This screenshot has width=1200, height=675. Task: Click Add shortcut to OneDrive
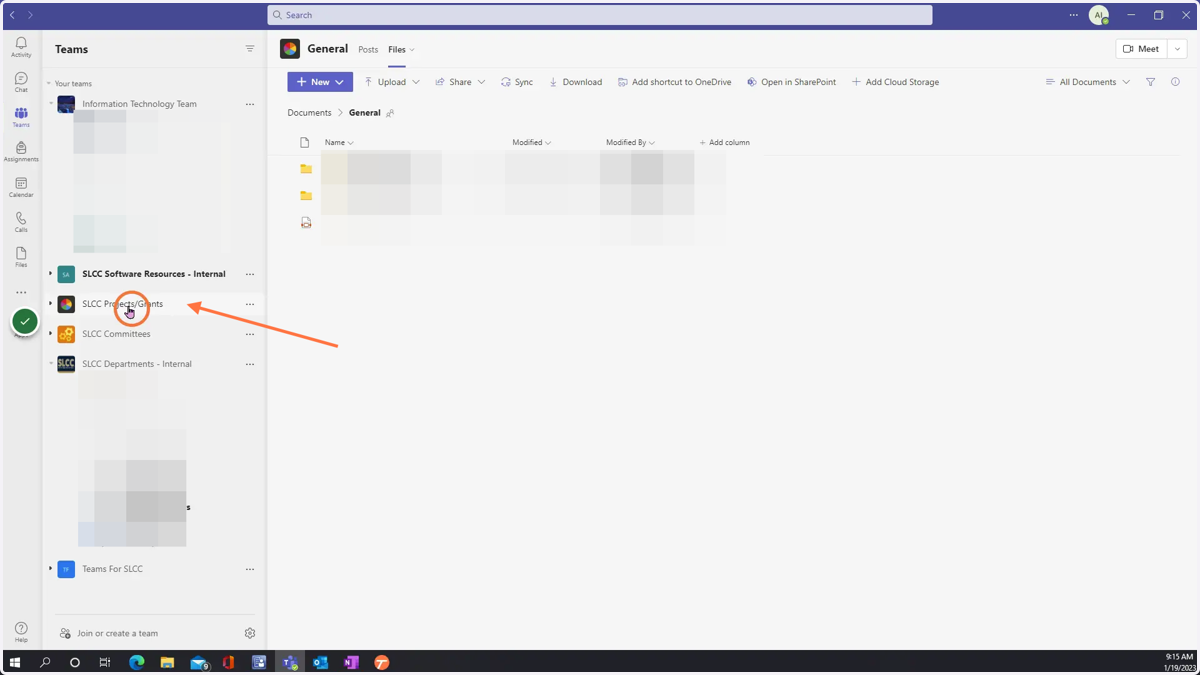pyautogui.click(x=674, y=82)
